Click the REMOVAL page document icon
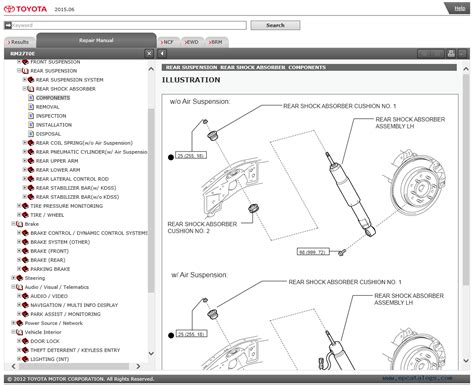Viewport: 474px width, 385px height. point(31,107)
